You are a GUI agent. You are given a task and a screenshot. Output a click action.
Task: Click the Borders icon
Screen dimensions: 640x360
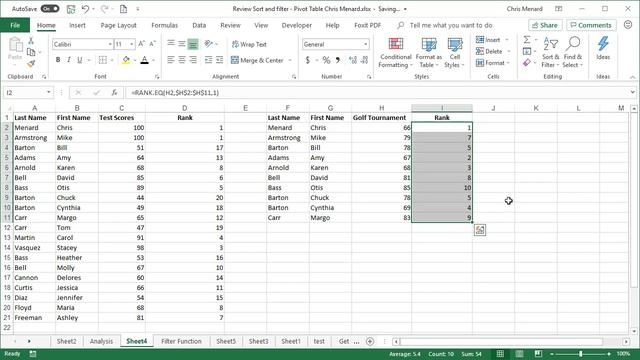102,60
